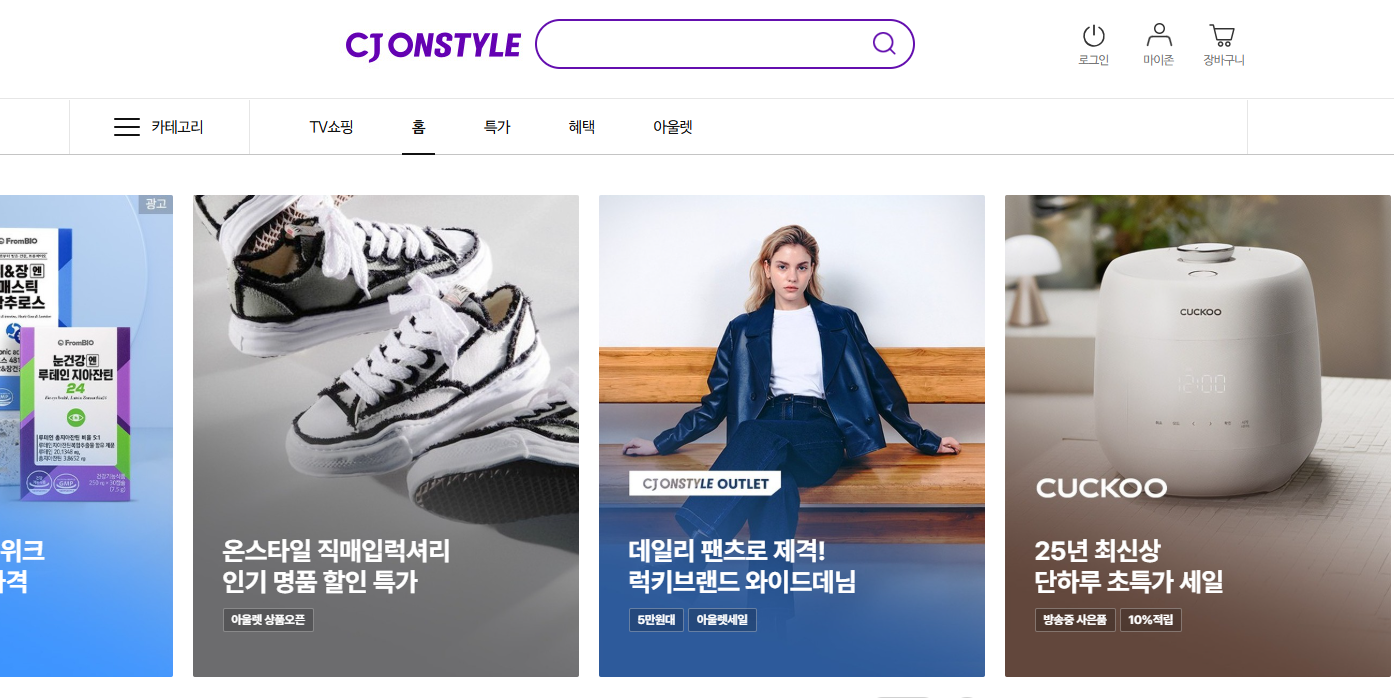Click the 방송중 사은품 tag

[x=1075, y=620]
